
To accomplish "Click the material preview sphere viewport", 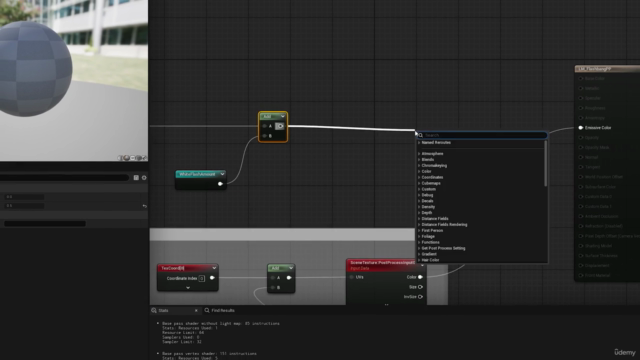I will point(74,80).
